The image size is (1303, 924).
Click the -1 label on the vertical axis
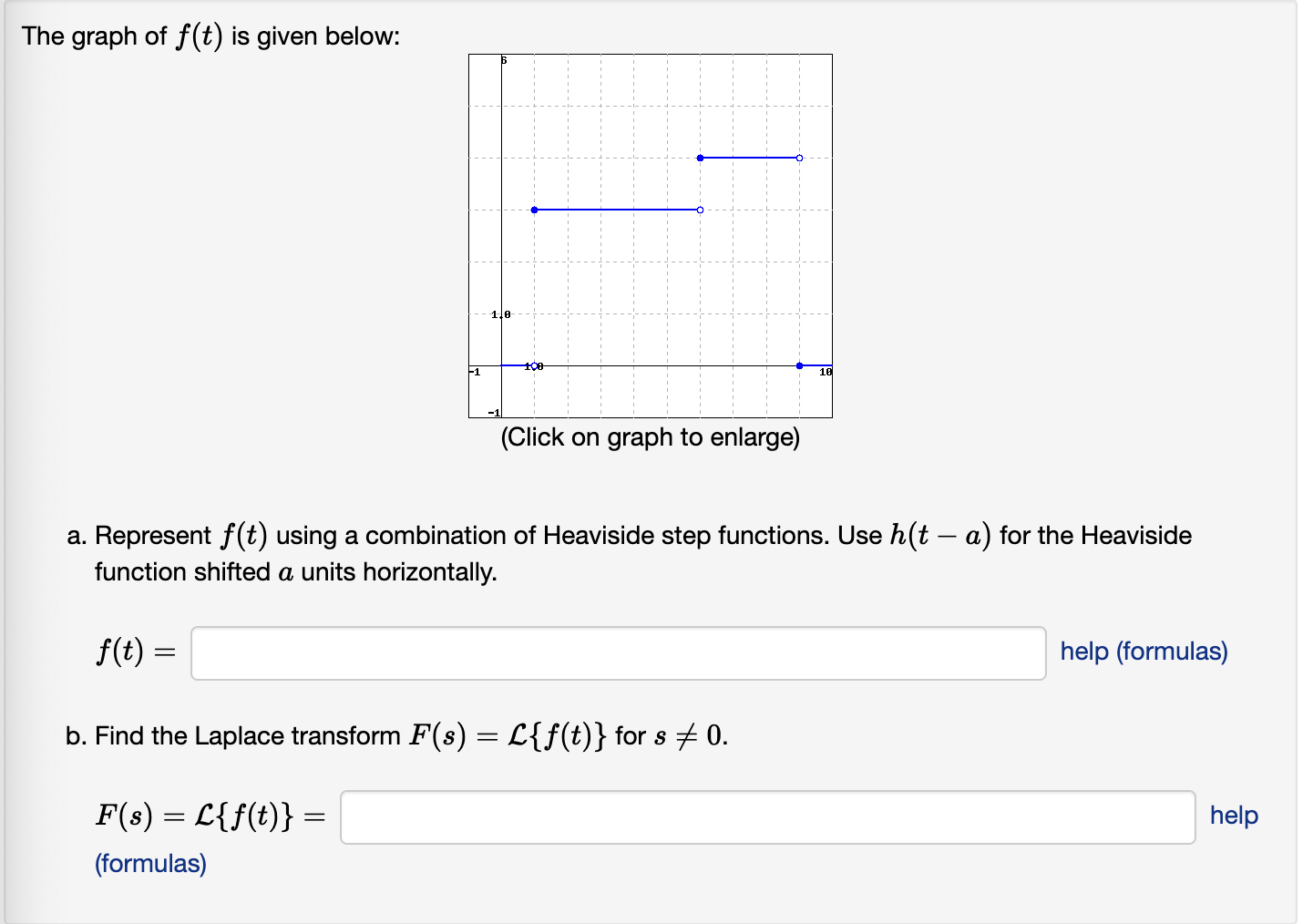[x=495, y=411]
